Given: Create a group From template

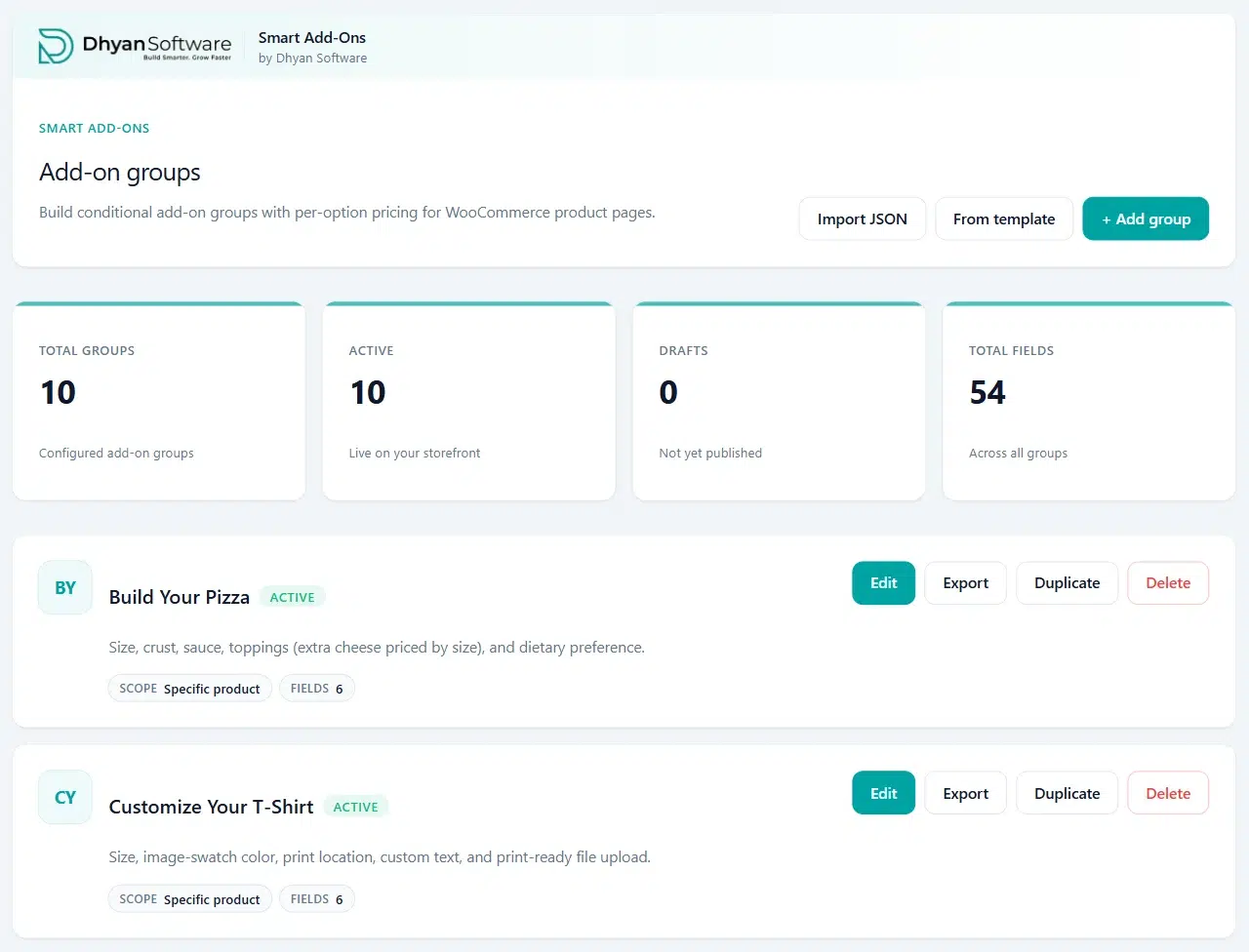Looking at the screenshot, I should pyautogui.click(x=1004, y=218).
